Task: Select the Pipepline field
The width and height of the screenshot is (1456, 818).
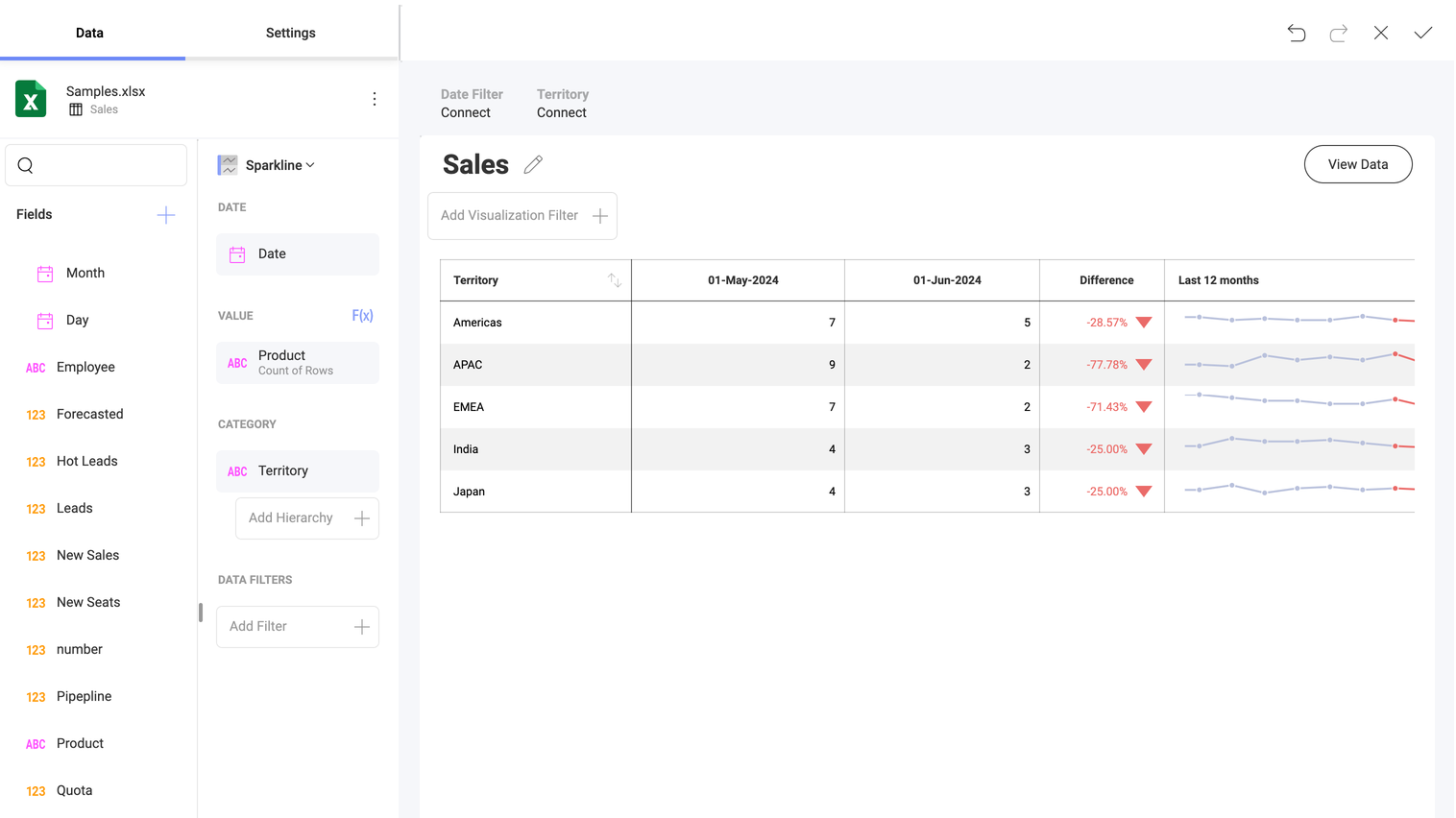Action: pyautogui.click(x=84, y=697)
